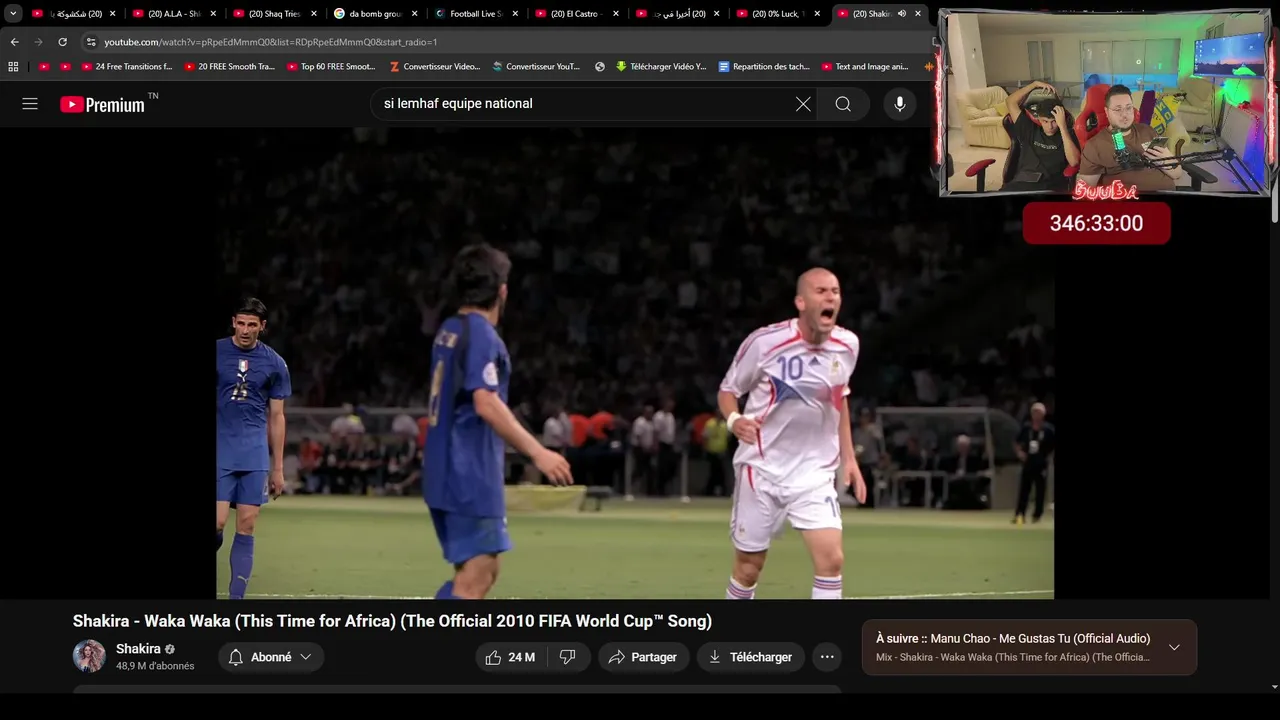Switch to the 0% Luck tab
Screen dimensions: 1280x720
coord(777,14)
